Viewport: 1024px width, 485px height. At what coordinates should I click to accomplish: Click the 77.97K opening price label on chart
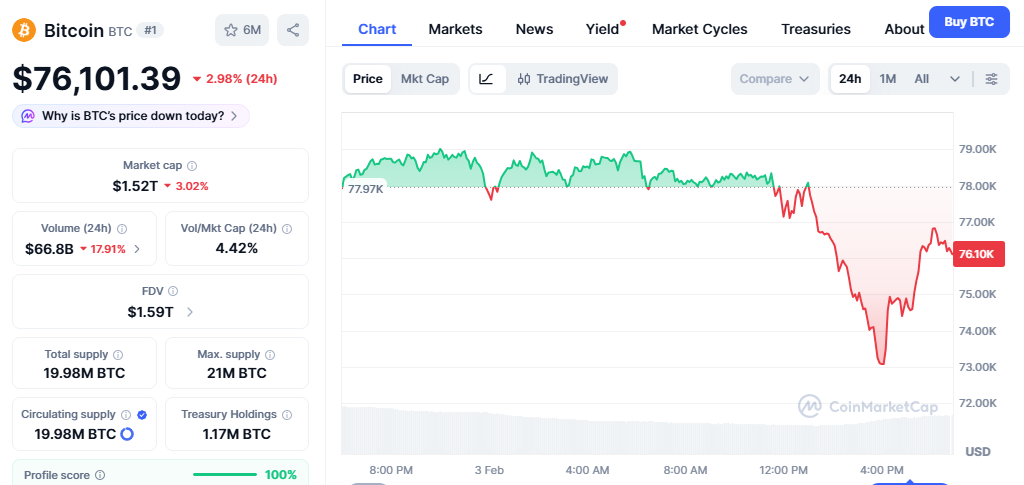coord(366,189)
